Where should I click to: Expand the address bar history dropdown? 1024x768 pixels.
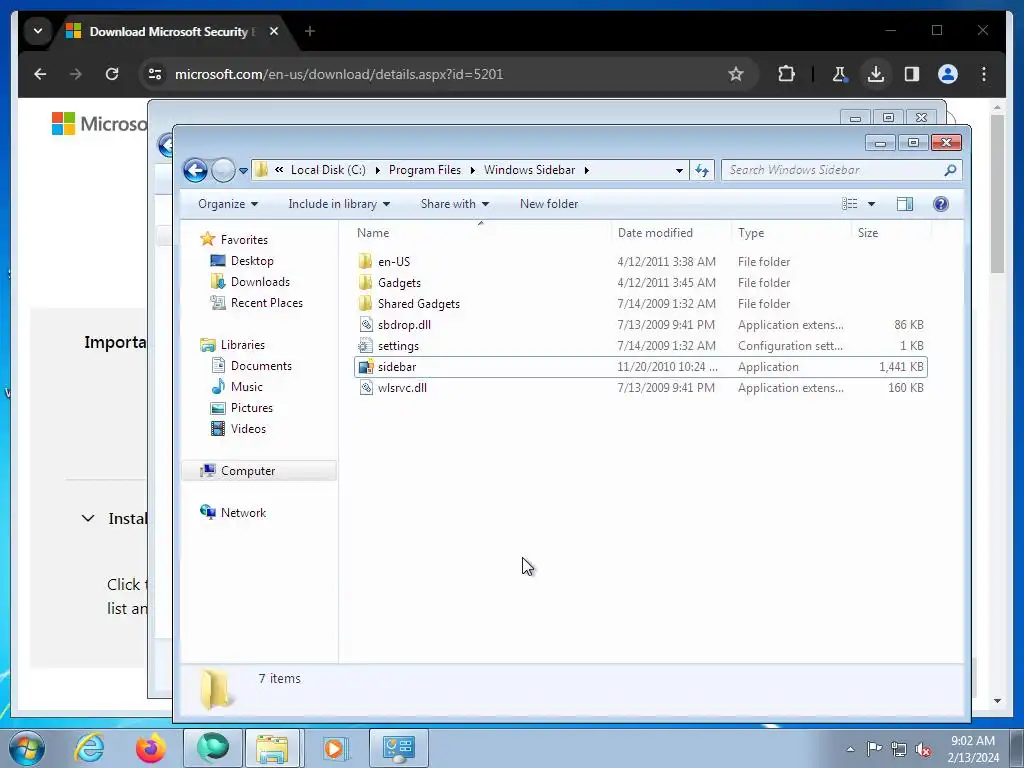click(x=679, y=170)
